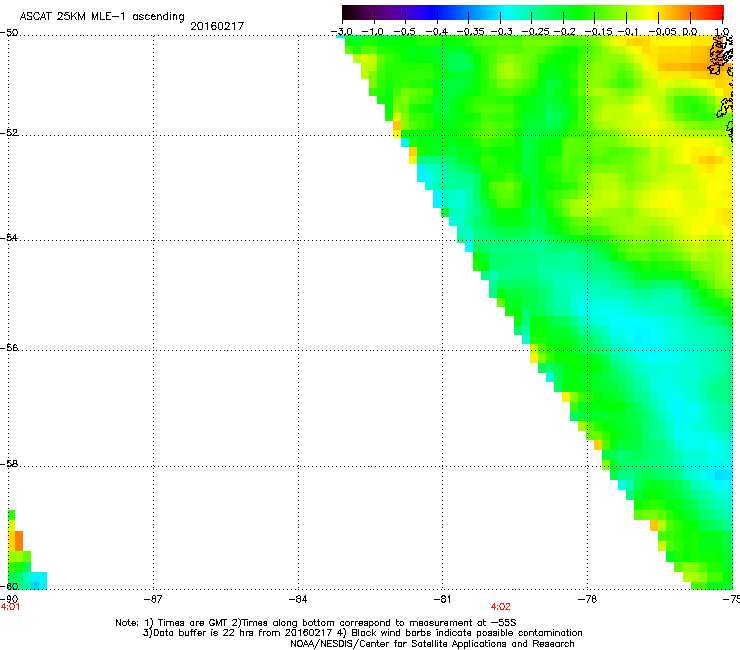Click the orange data cell in the bottom-left swath patch
Screen dimensions: 740x650
click(x=19, y=541)
